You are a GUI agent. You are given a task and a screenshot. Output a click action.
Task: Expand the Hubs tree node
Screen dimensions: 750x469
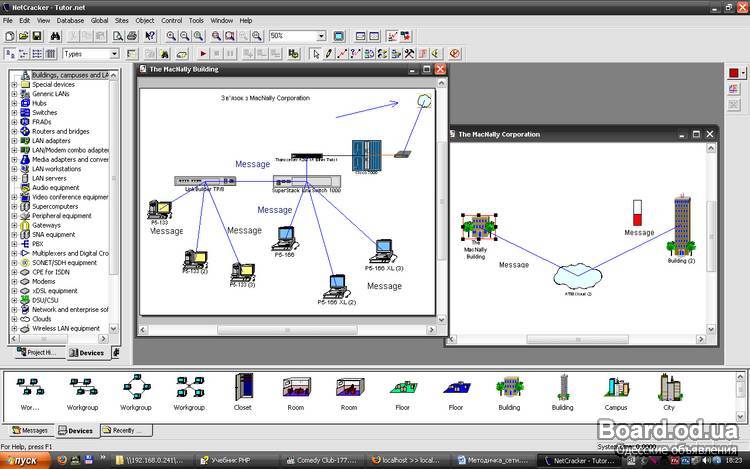pyautogui.click(x=14, y=103)
